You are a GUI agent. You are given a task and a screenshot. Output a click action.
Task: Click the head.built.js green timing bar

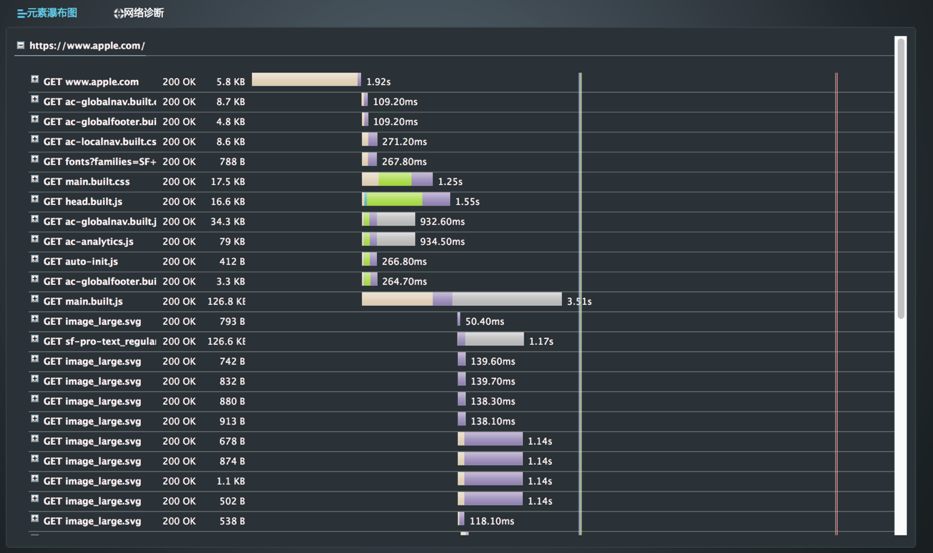click(395, 199)
